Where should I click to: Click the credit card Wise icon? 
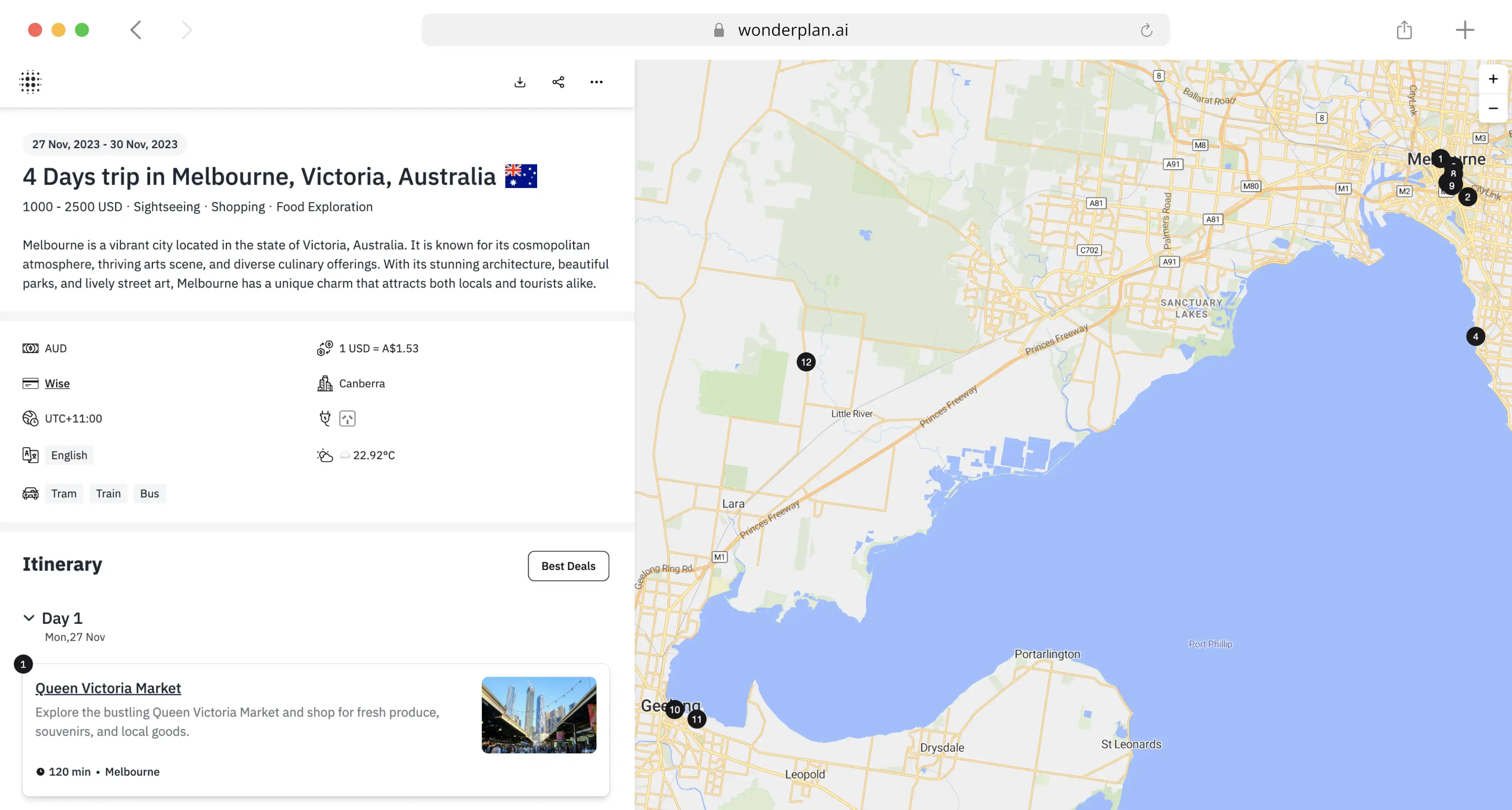point(30,383)
